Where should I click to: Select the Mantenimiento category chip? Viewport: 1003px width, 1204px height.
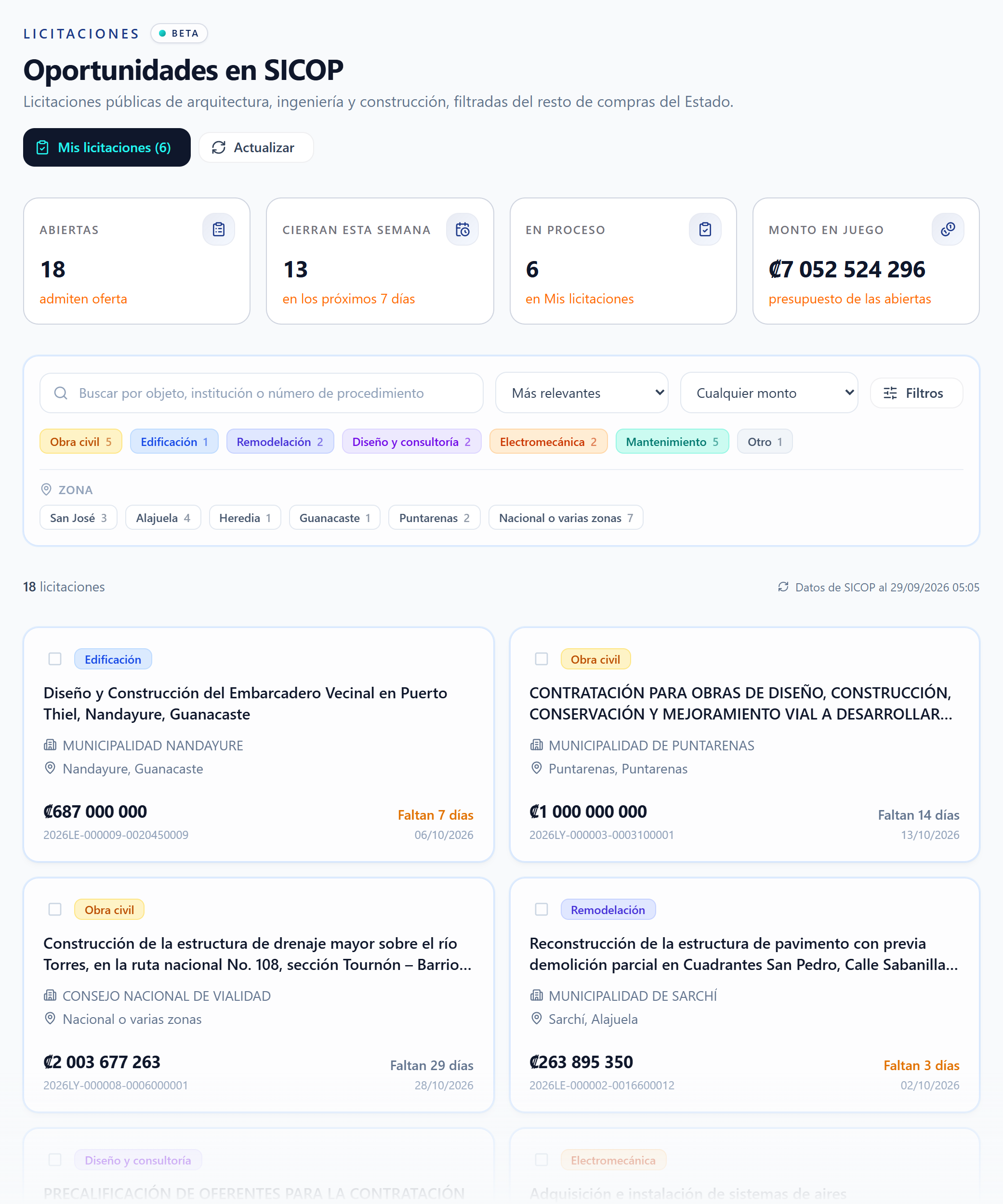[x=672, y=442]
